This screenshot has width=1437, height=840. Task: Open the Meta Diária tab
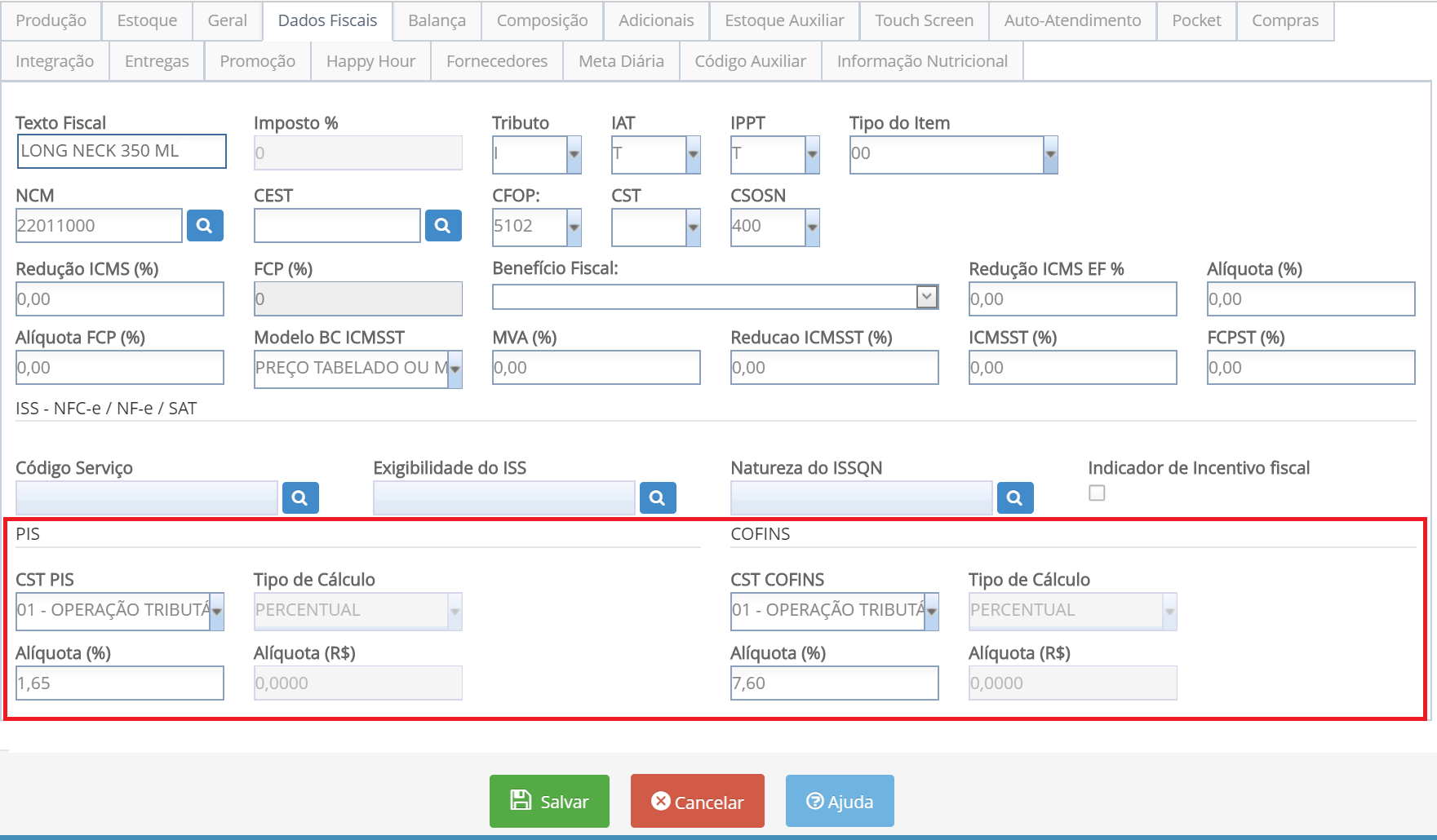click(622, 61)
